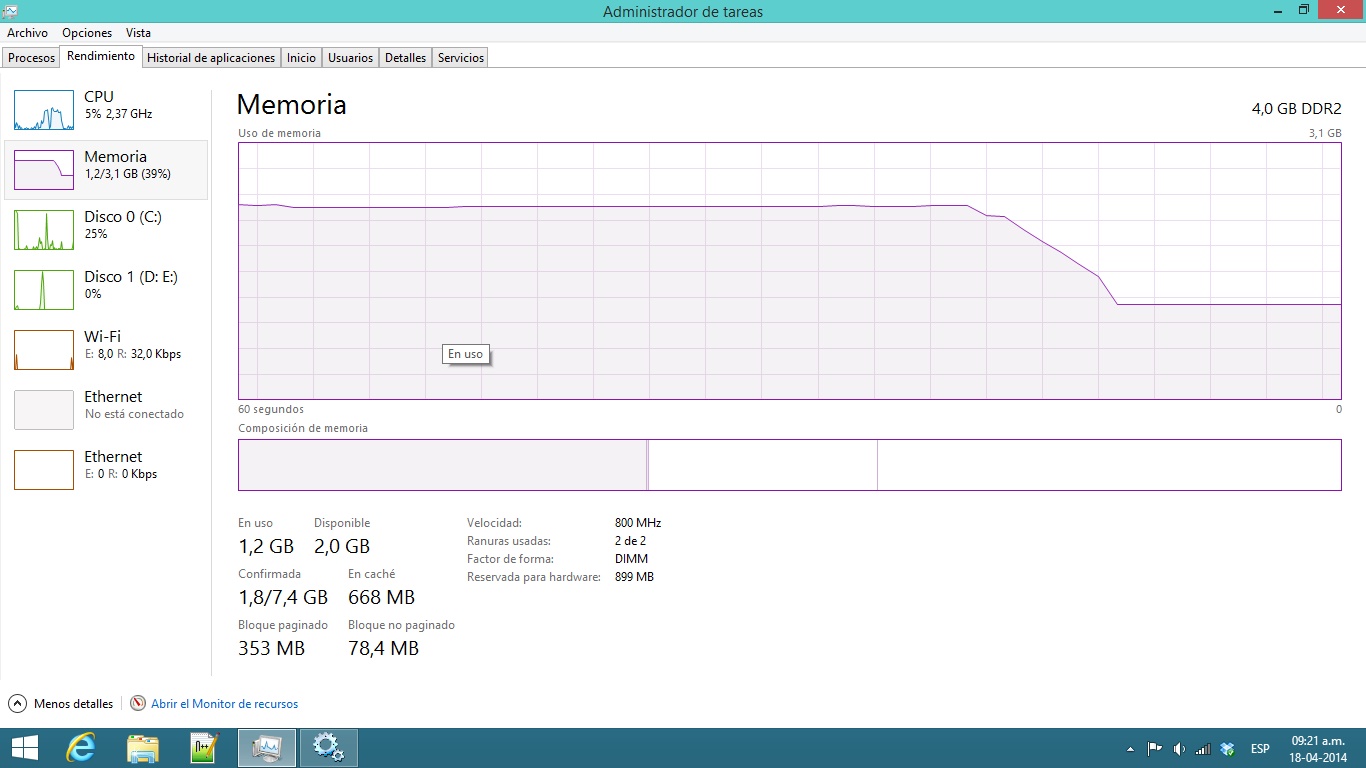Click the CPU 5% 2,37 GHz label
This screenshot has width=1366, height=768.
[118, 114]
